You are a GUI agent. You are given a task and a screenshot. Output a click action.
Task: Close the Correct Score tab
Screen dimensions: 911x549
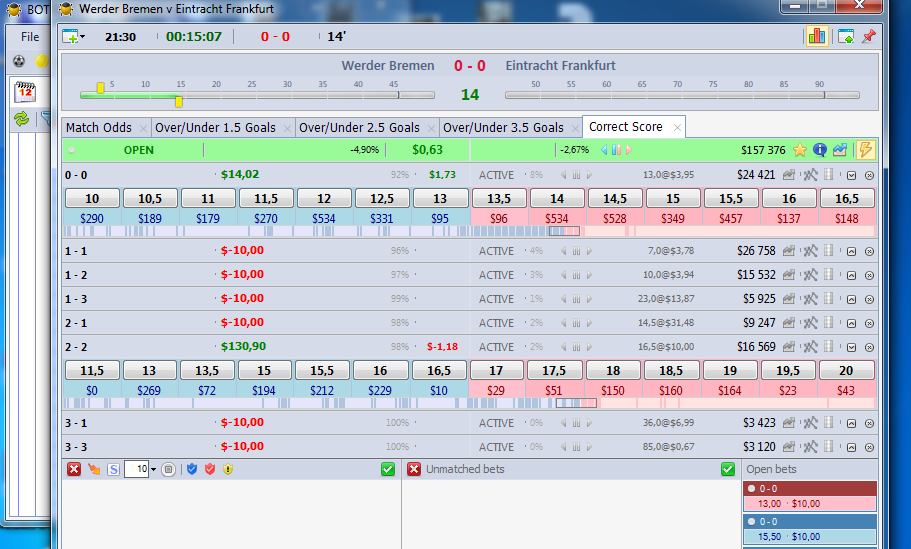[677, 127]
